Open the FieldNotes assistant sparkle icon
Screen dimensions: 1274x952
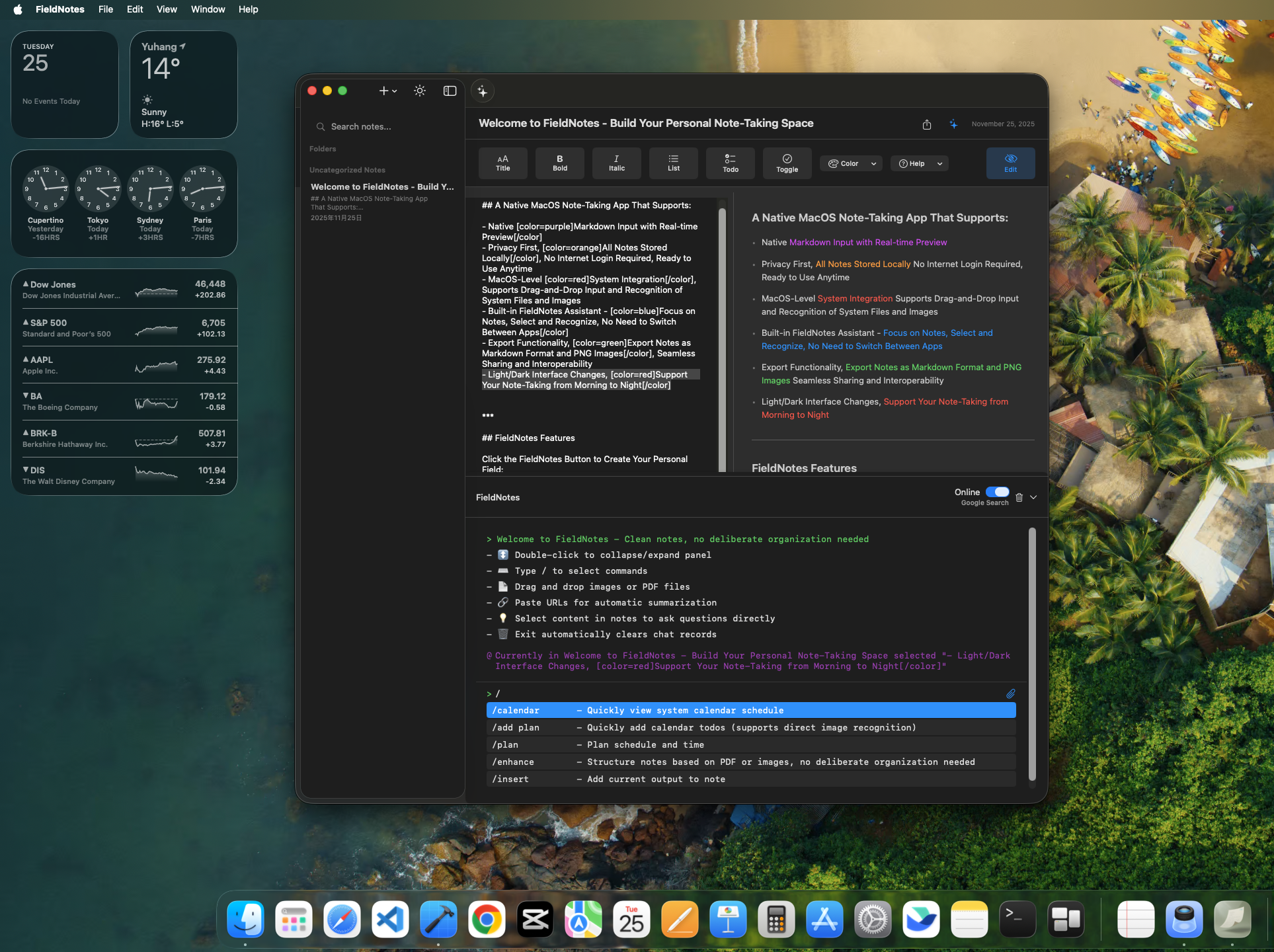[483, 91]
